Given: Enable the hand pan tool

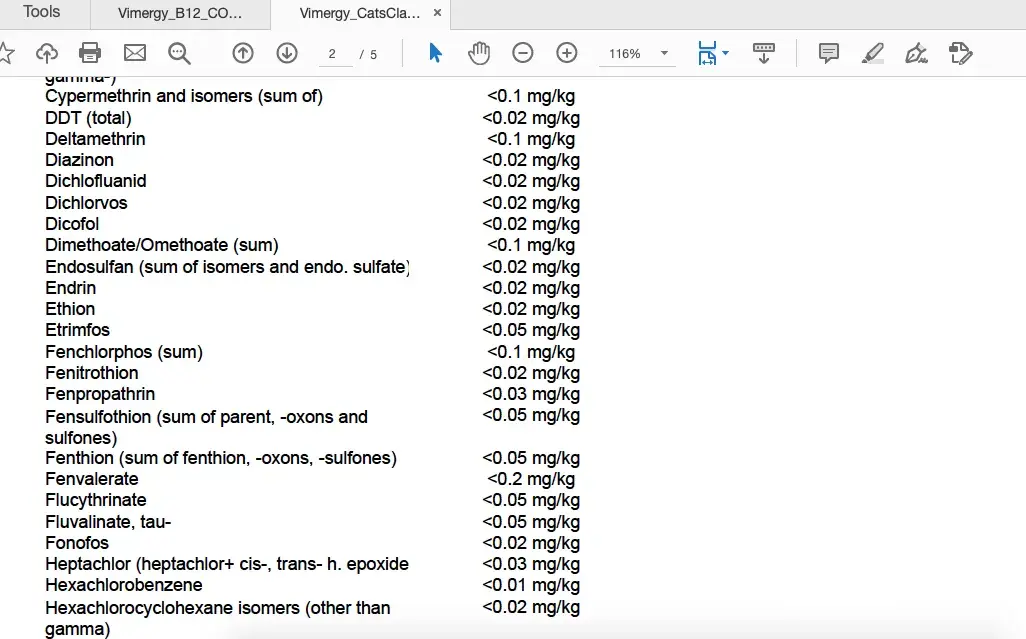Looking at the screenshot, I should pyautogui.click(x=479, y=53).
